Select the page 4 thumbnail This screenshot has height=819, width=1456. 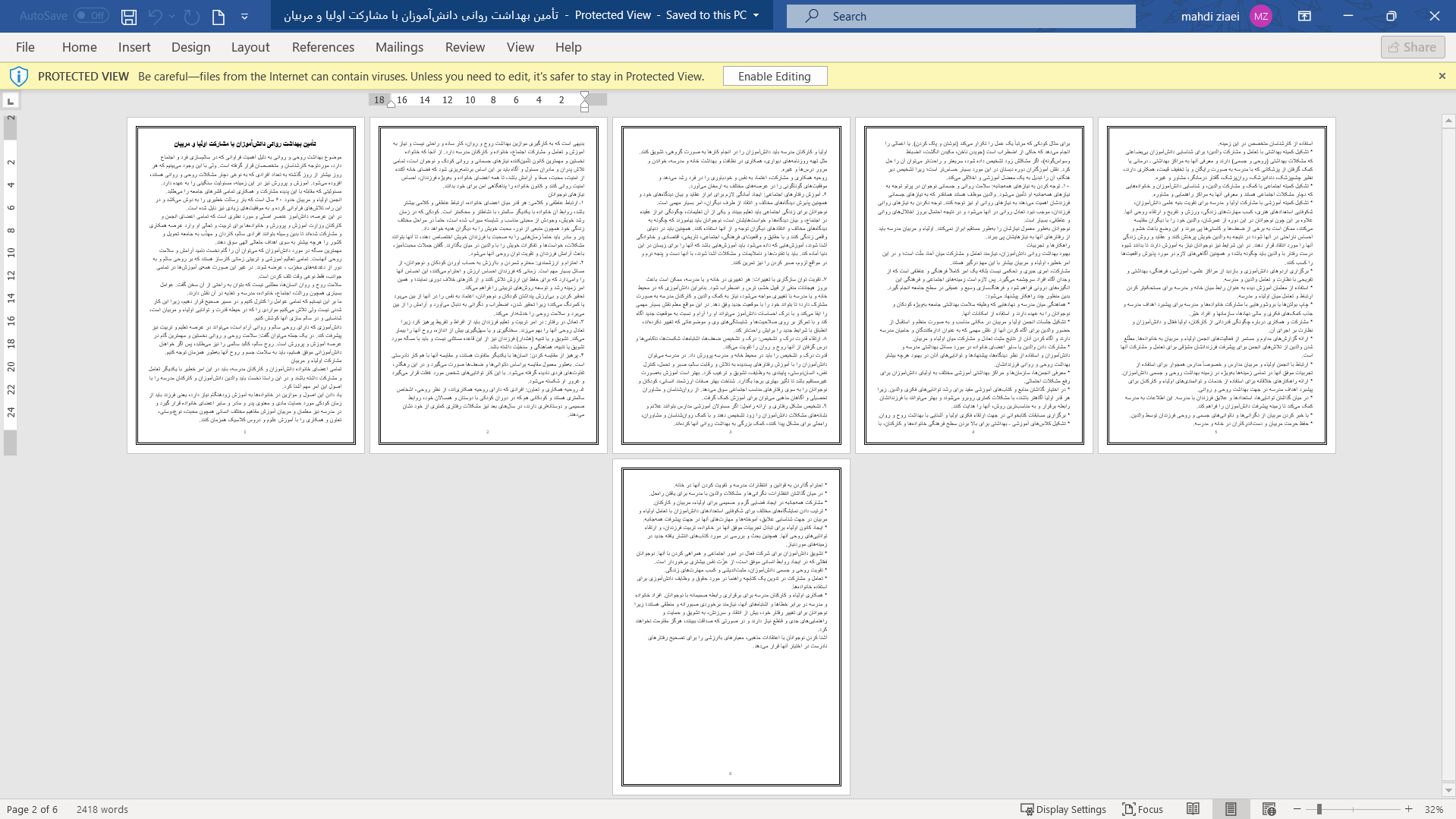click(x=974, y=285)
